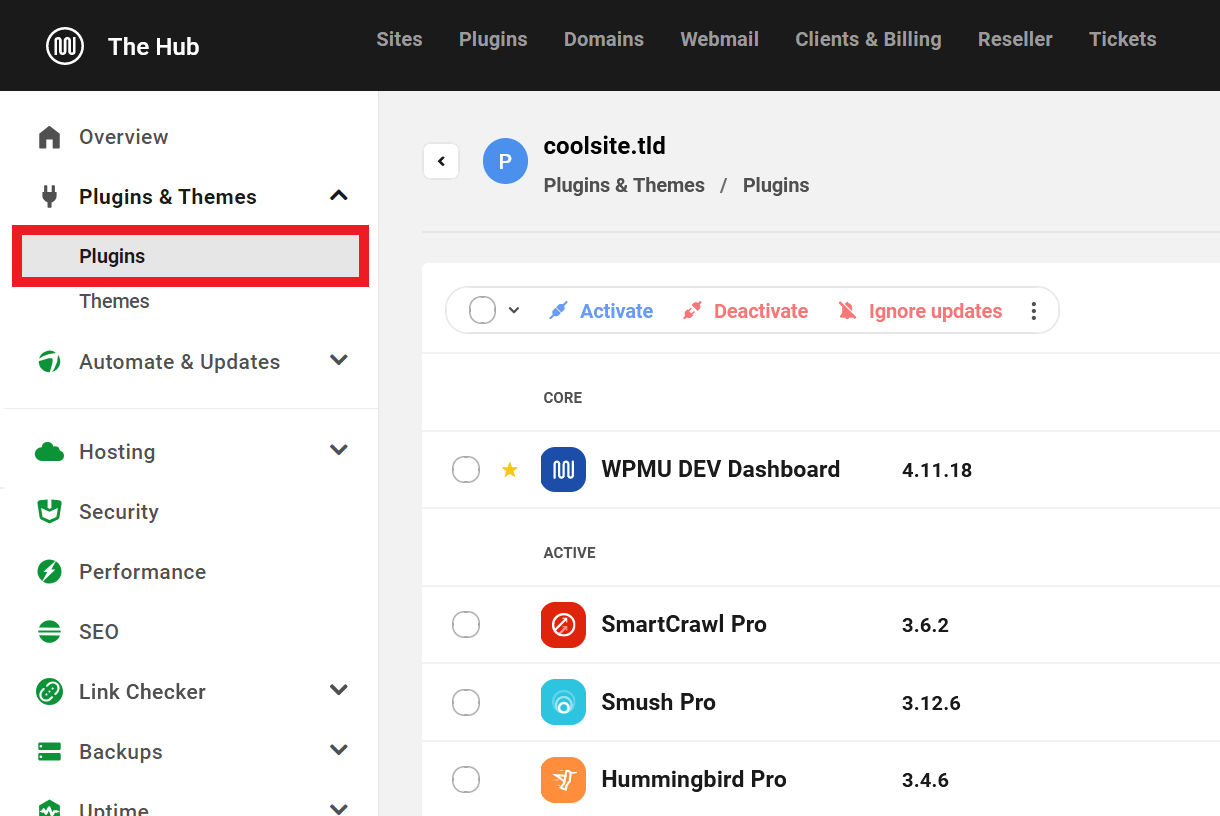Click the Backups icon in sidebar
The image size is (1220, 816).
click(49, 752)
